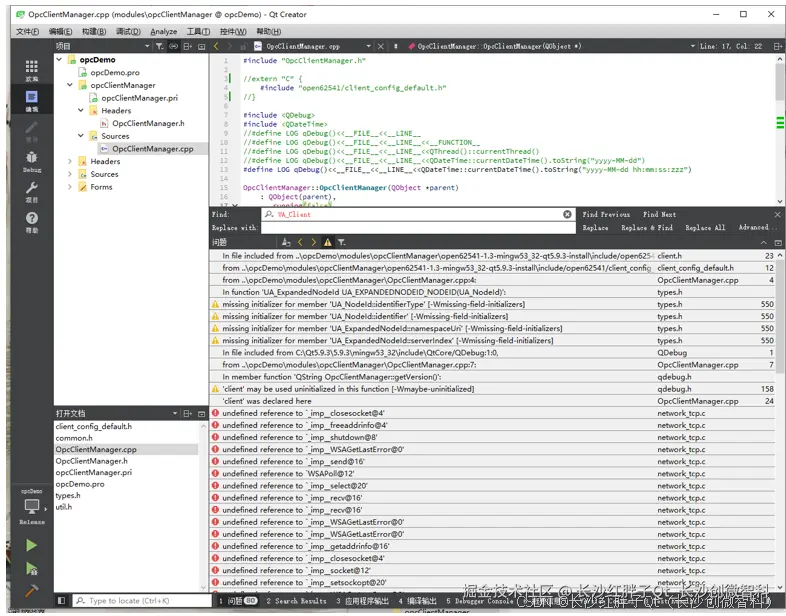Image resolution: width=786 pixels, height=616 pixels.
Task: Click Replace All button
Action: [705, 228]
